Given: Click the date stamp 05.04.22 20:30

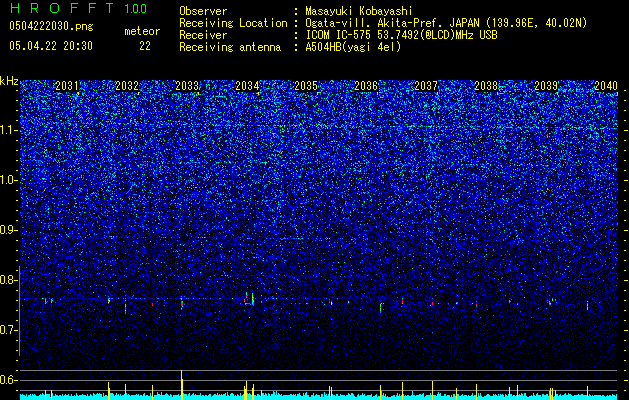Looking at the screenshot, I should coord(51,46).
